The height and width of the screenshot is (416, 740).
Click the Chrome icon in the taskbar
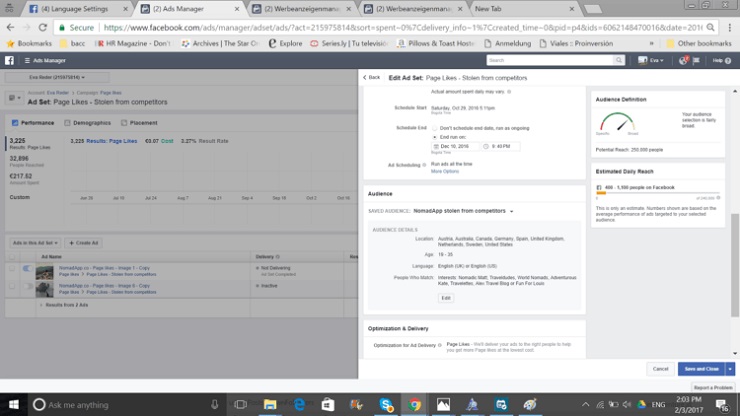tap(414, 405)
